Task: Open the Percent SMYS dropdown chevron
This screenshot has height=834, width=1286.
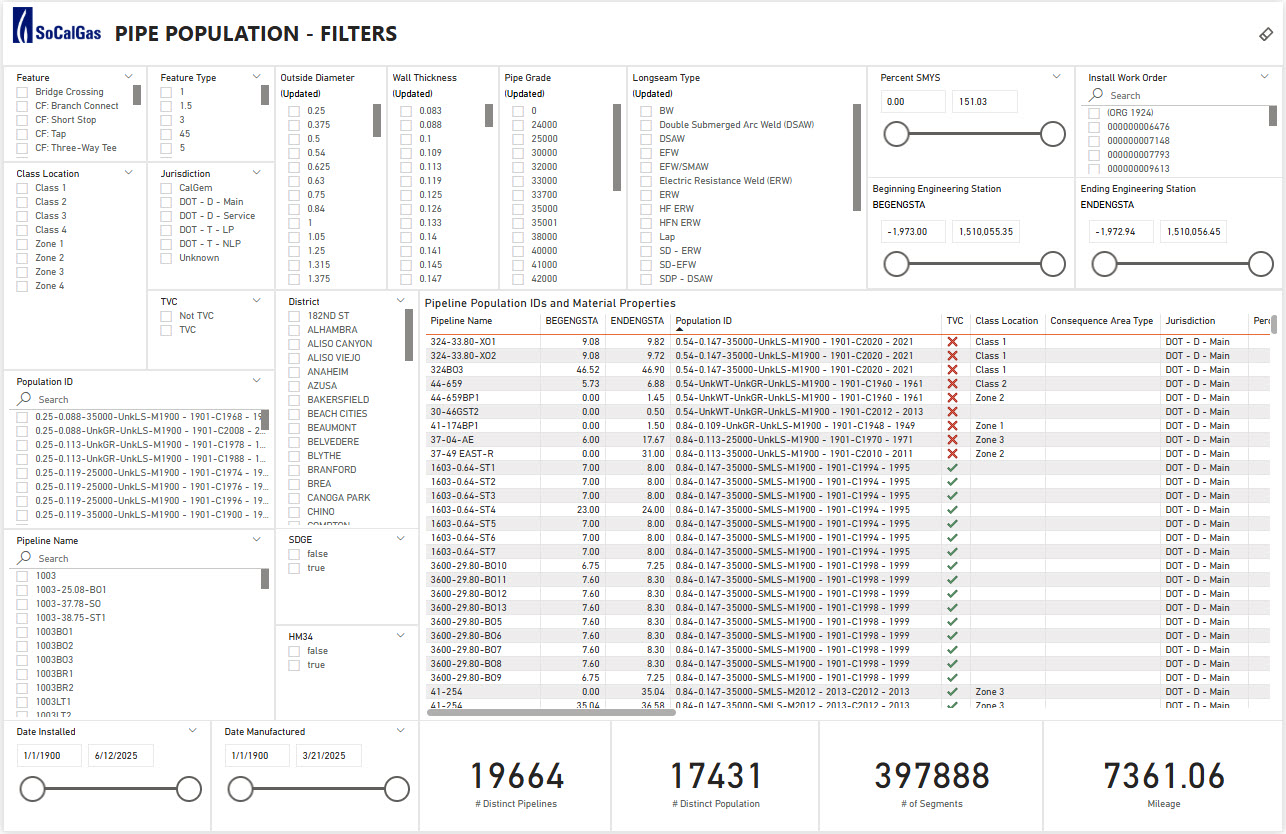Action: 1057,77
